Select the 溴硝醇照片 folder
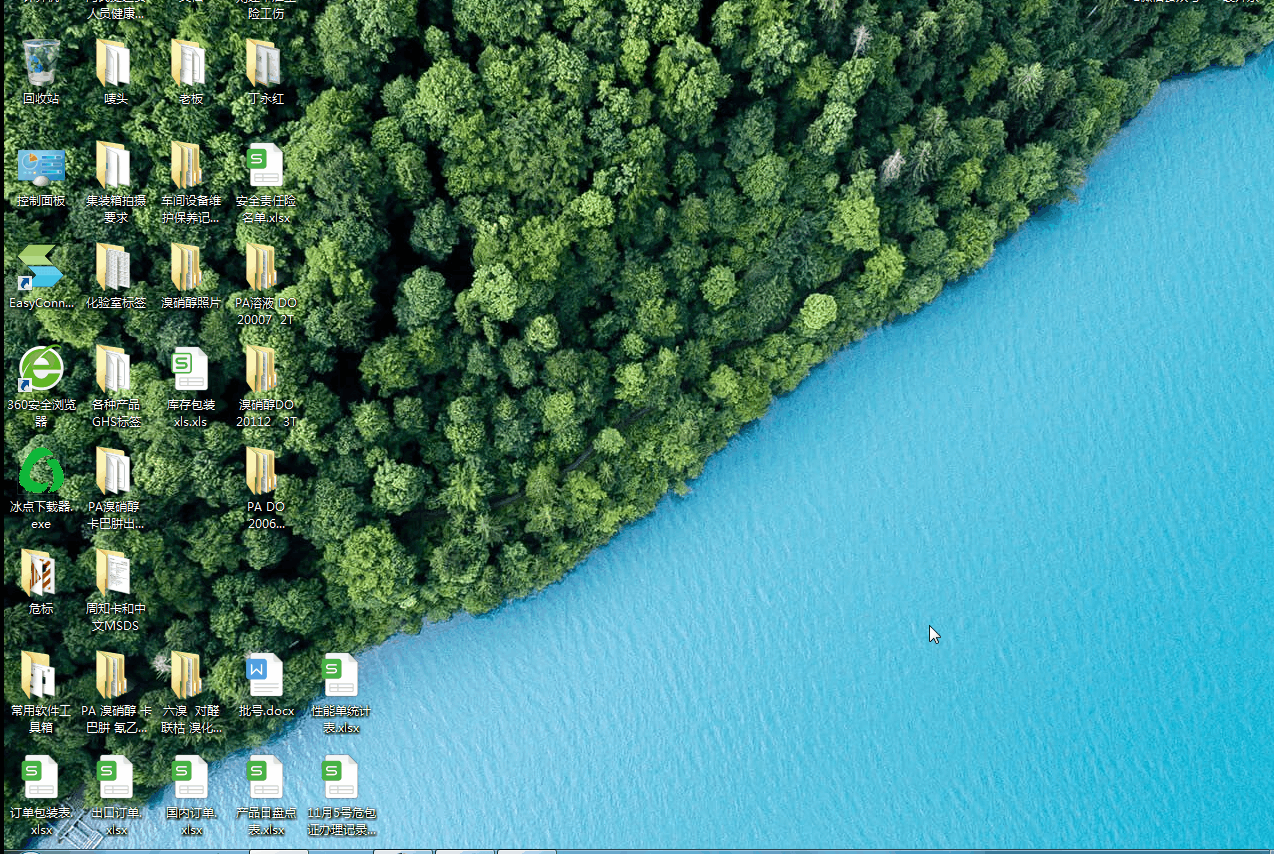Screen dimensions: 1274x854 [190, 269]
